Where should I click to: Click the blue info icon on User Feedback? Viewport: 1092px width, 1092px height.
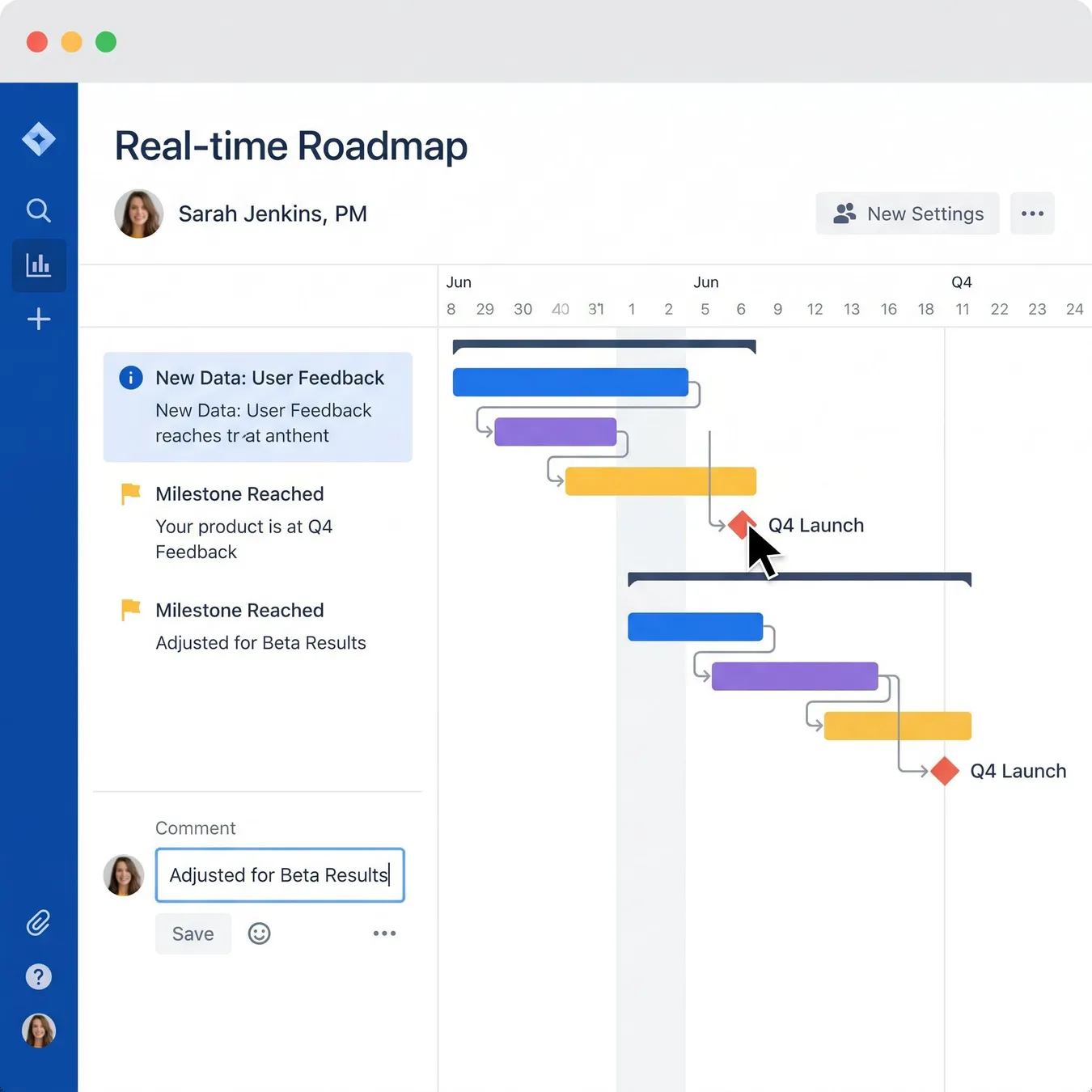131,378
